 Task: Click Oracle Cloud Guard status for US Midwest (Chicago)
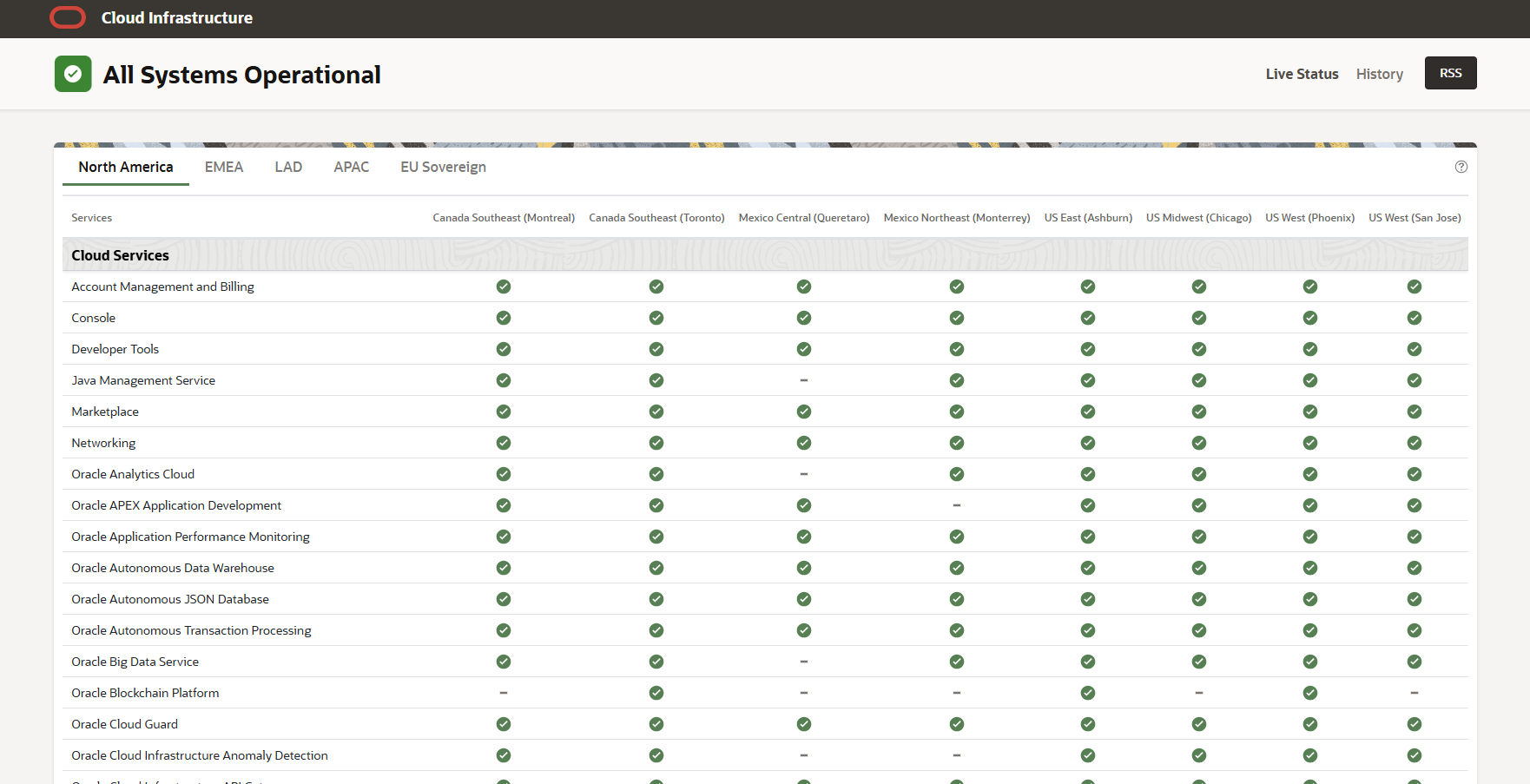point(1199,724)
